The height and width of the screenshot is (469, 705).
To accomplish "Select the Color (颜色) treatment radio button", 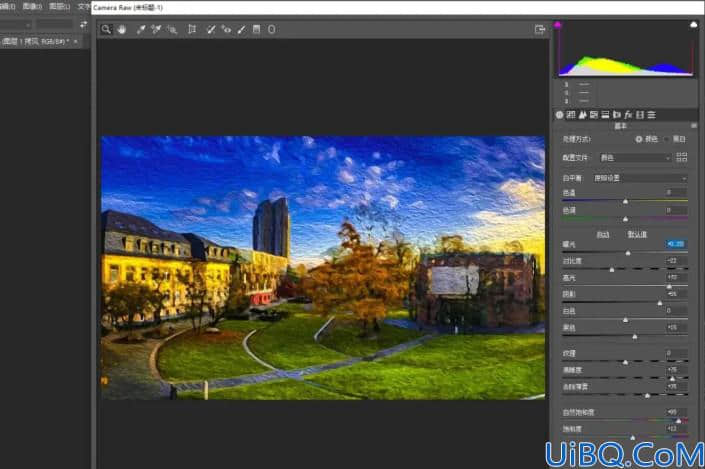I will [x=638, y=139].
